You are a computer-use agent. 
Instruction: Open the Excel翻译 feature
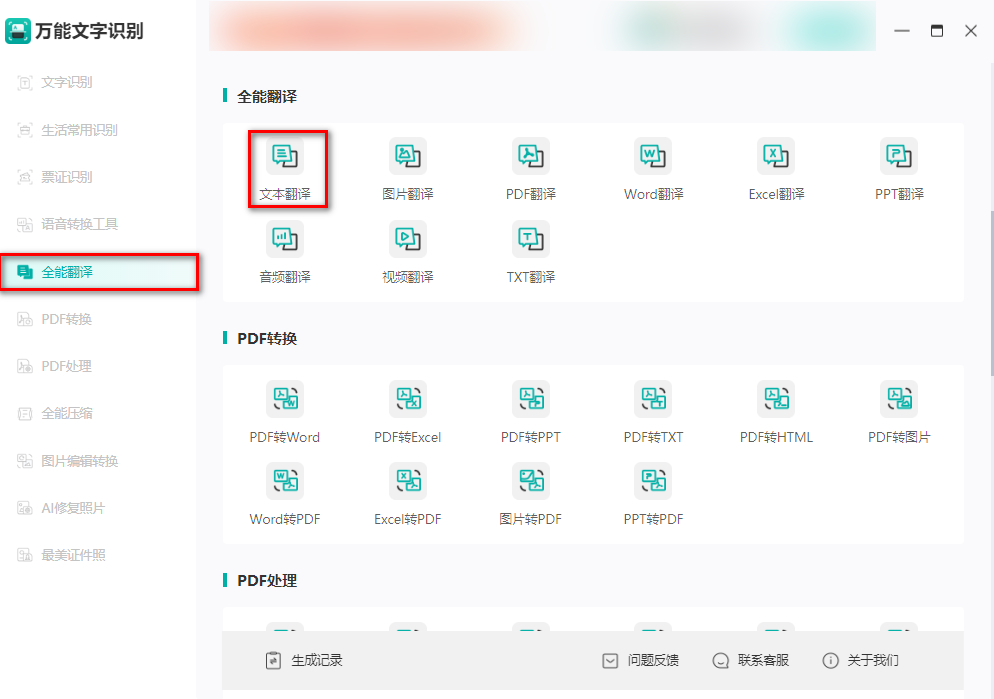coord(776,166)
